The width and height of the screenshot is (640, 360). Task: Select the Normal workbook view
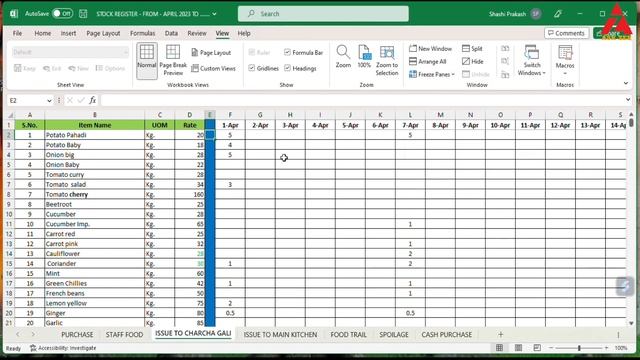point(147,60)
